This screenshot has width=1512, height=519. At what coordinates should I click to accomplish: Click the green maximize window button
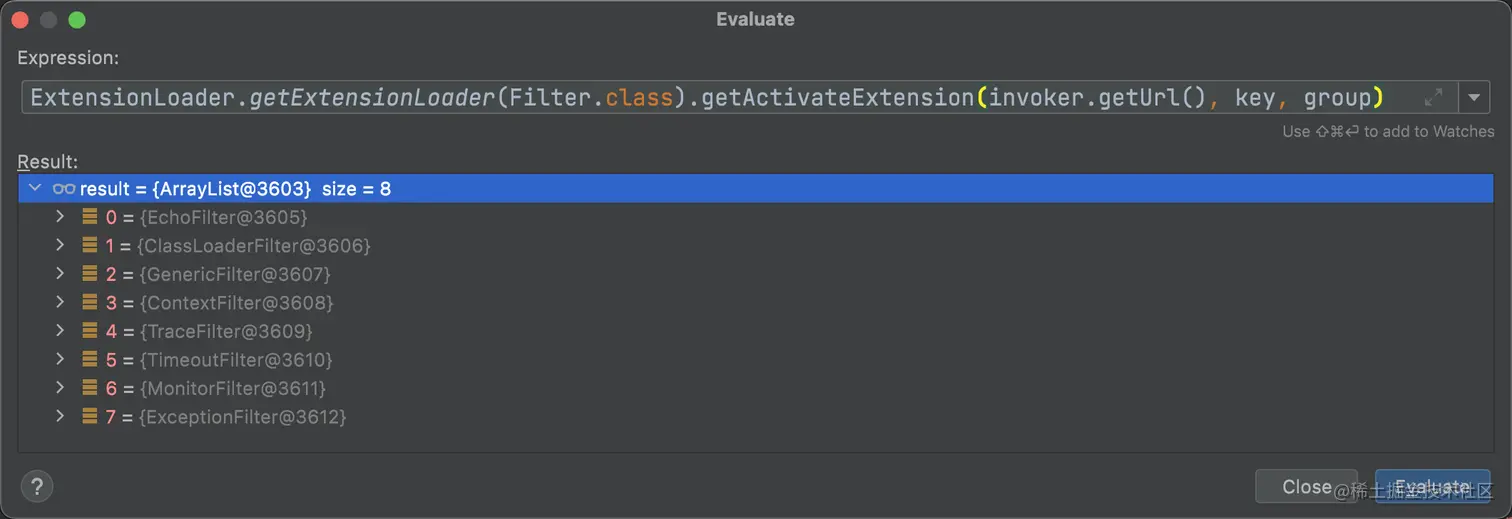(x=76, y=19)
